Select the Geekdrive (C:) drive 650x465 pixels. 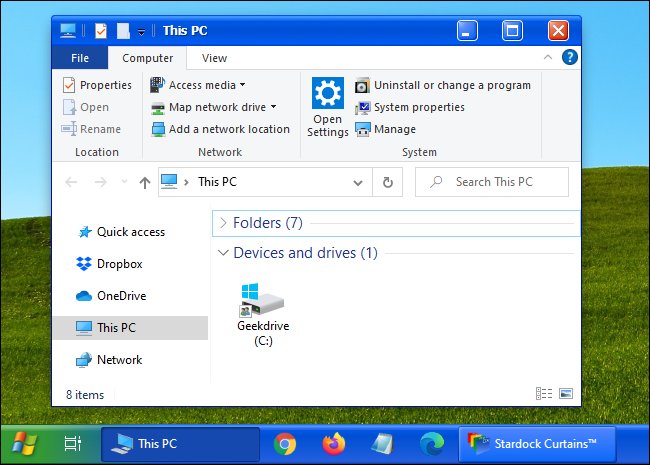pyautogui.click(x=263, y=315)
